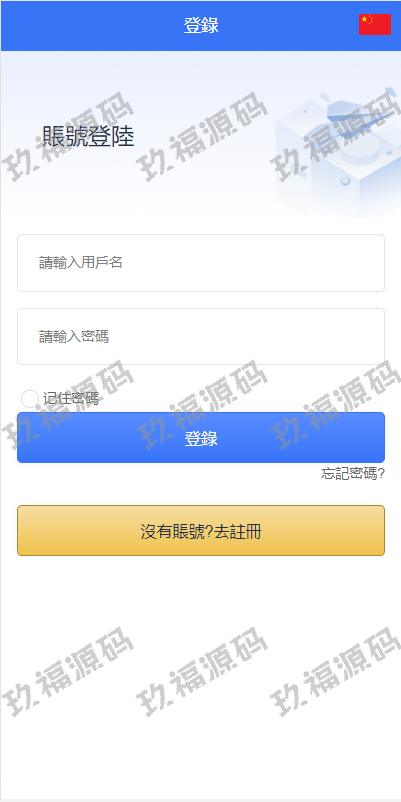This screenshot has width=401, height=802.
Task: Focus the 請輸入用戶名 username field
Action: [200, 263]
